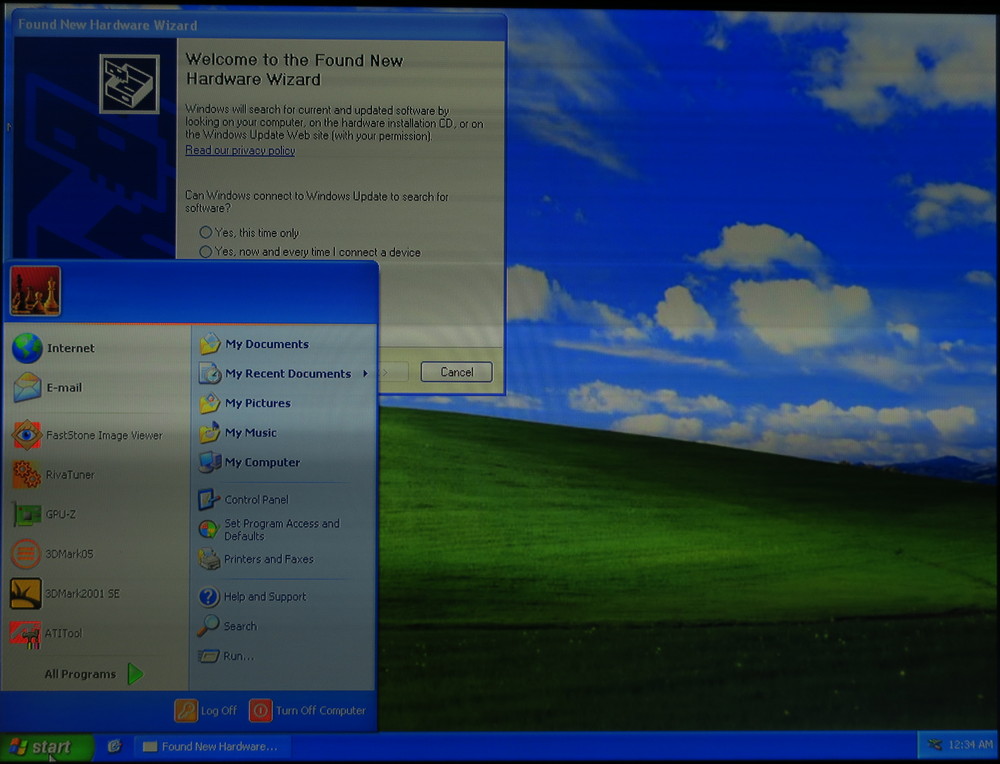Open My Documents folder icon
Viewport: 1000px width, 764px height.
tap(210, 344)
